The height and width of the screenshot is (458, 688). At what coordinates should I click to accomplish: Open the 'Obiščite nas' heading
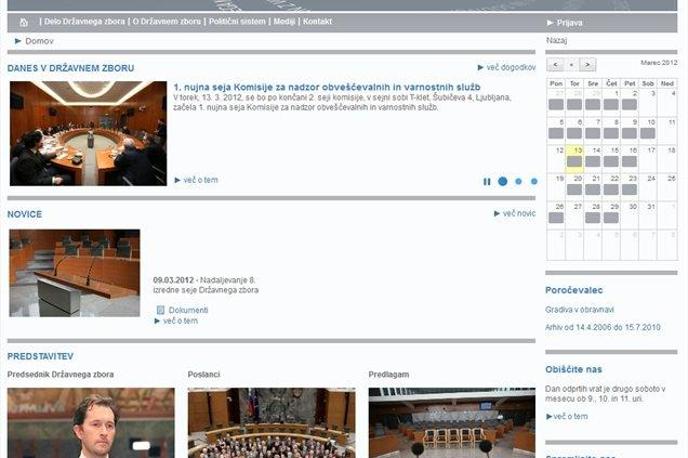[573, 369]
